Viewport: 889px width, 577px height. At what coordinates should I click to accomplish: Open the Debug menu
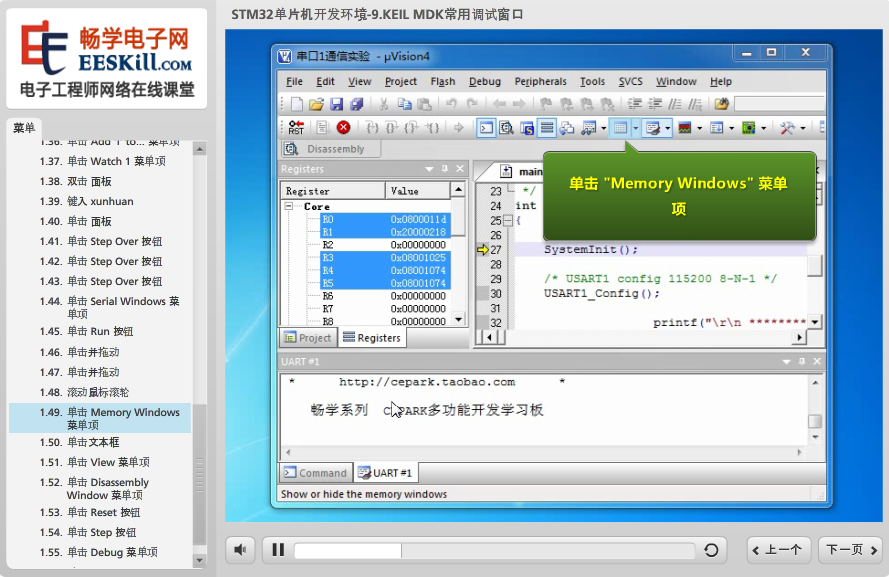(x=485, y=82)
